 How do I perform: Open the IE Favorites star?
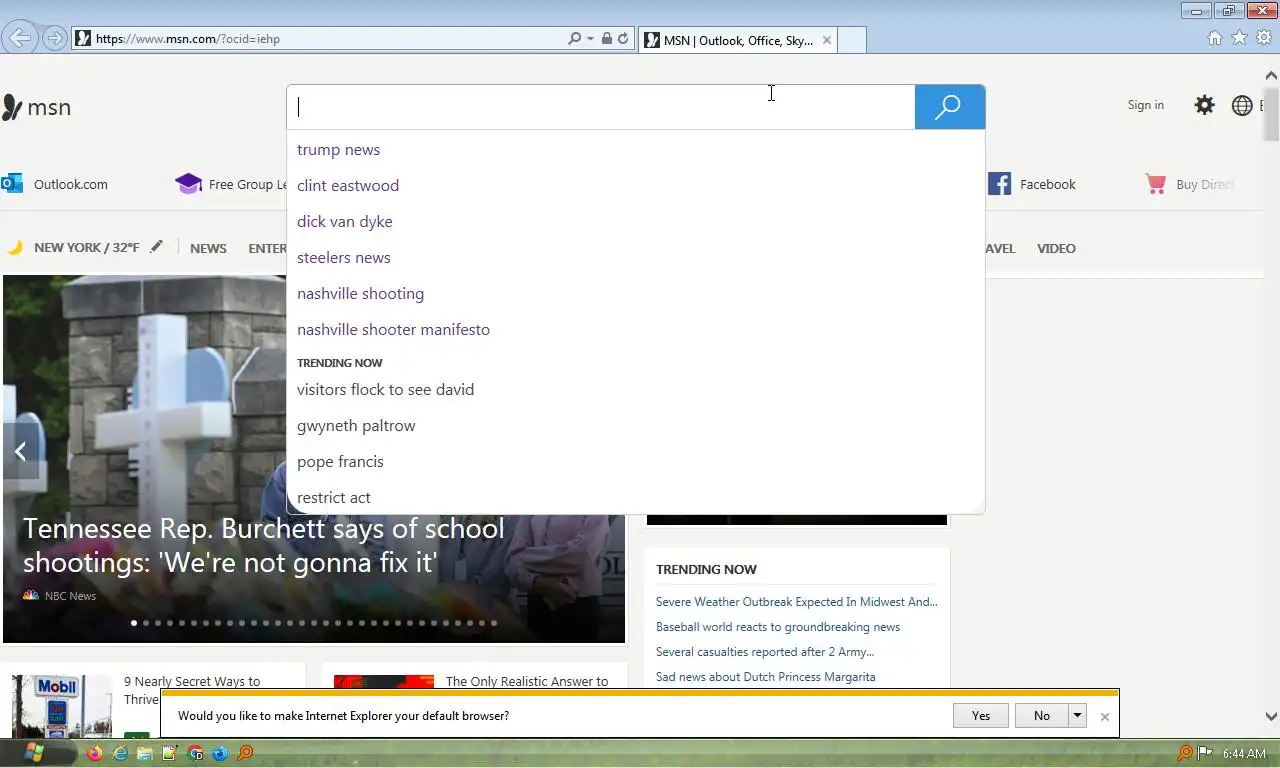point(1239,38)
